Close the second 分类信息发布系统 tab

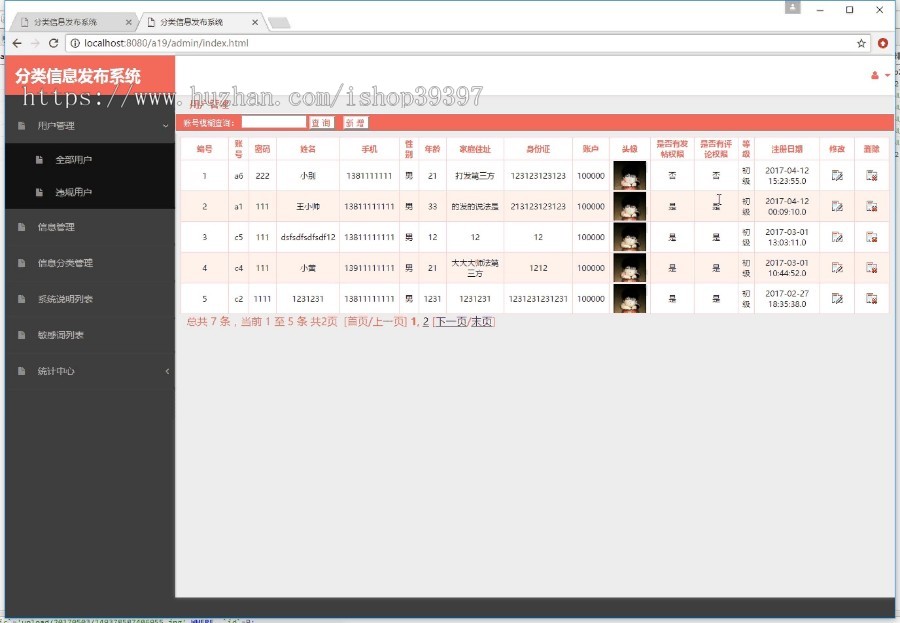pyautogui.click(x=255, y=22)
